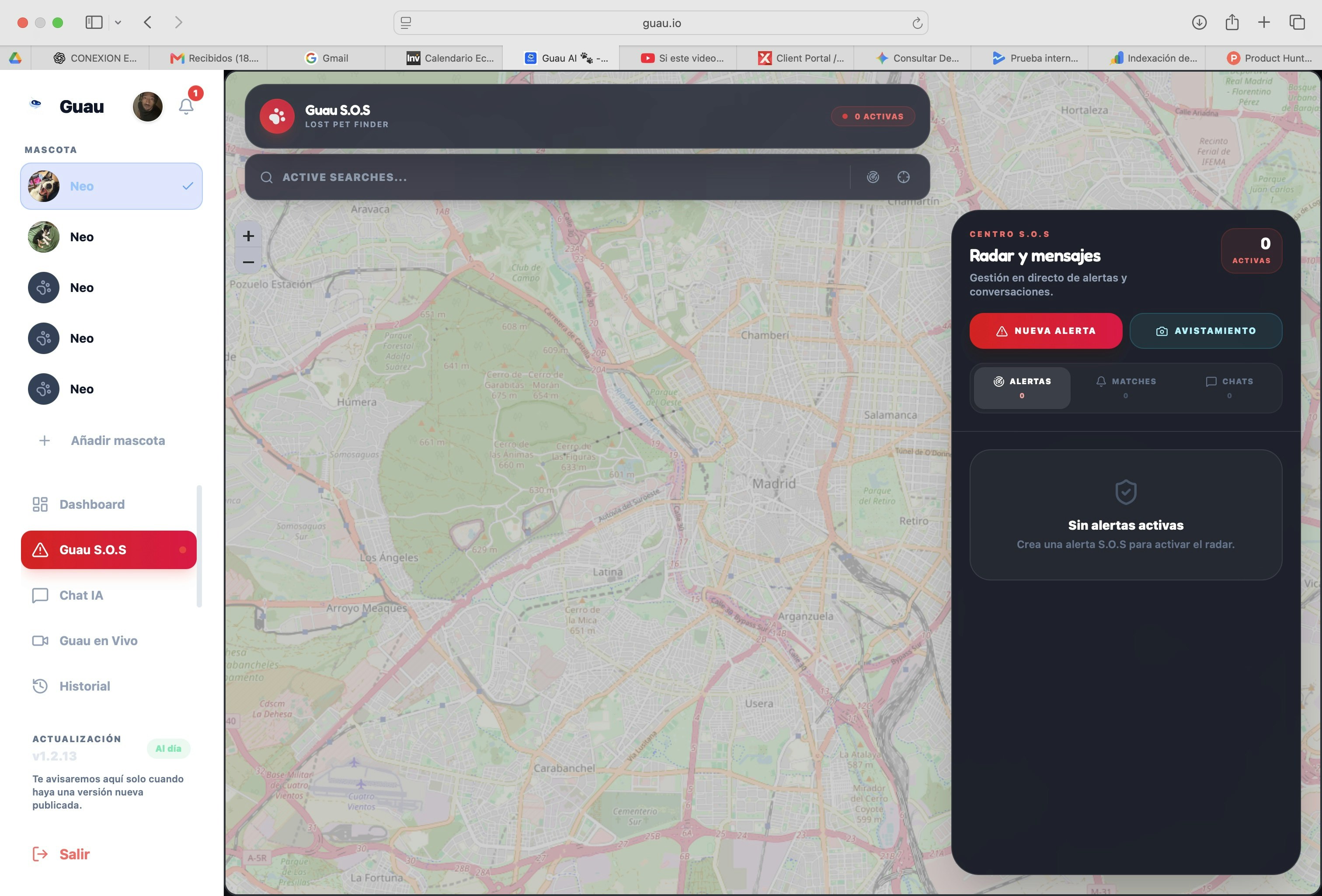This screenshot has height=896, width=1322.
Task: Click the Al día update status badge
Action: point(168,749)
